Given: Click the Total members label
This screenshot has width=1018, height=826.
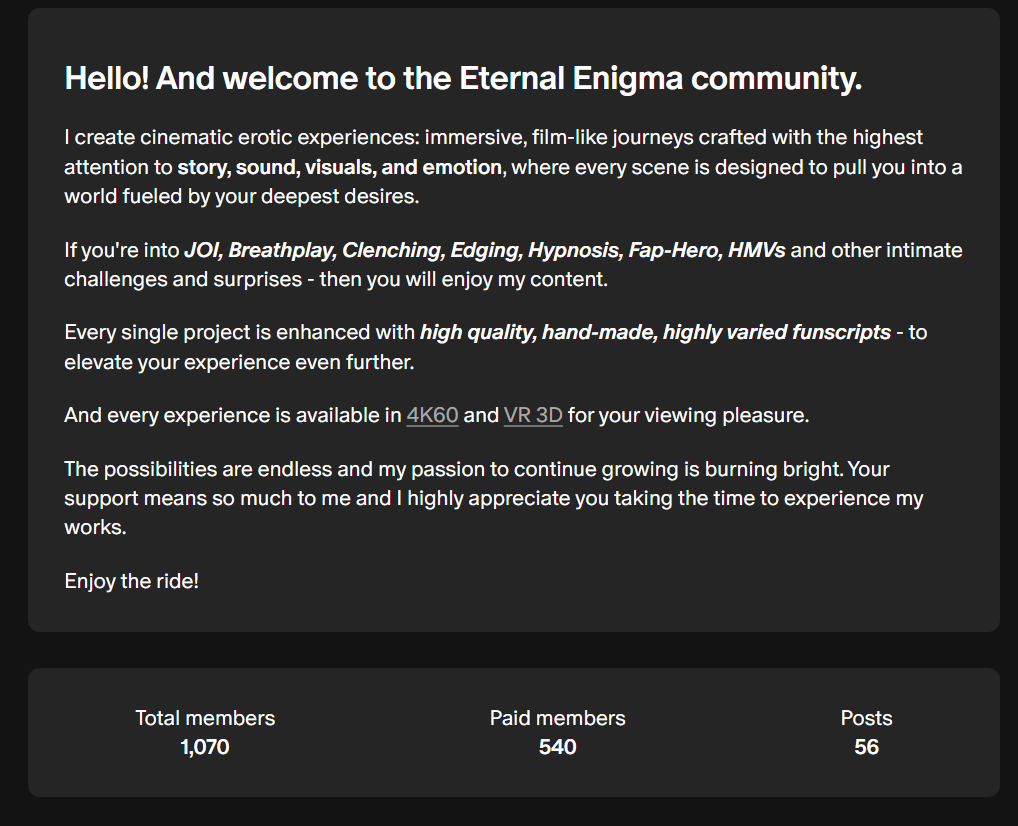Looking at the screenshot, I should 205,718.
